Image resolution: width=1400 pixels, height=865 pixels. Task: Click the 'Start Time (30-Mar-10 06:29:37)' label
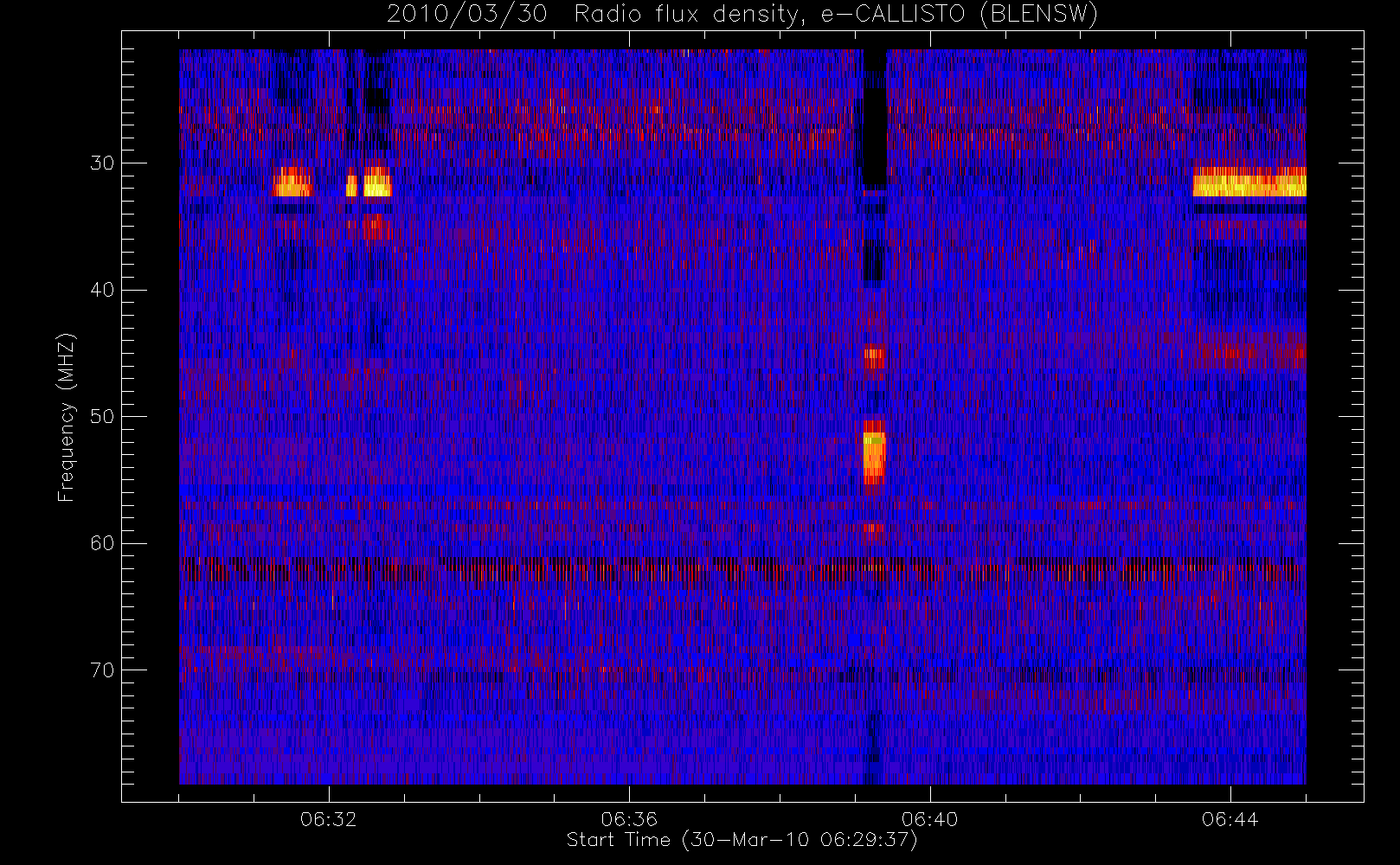[x=742, y=840]
